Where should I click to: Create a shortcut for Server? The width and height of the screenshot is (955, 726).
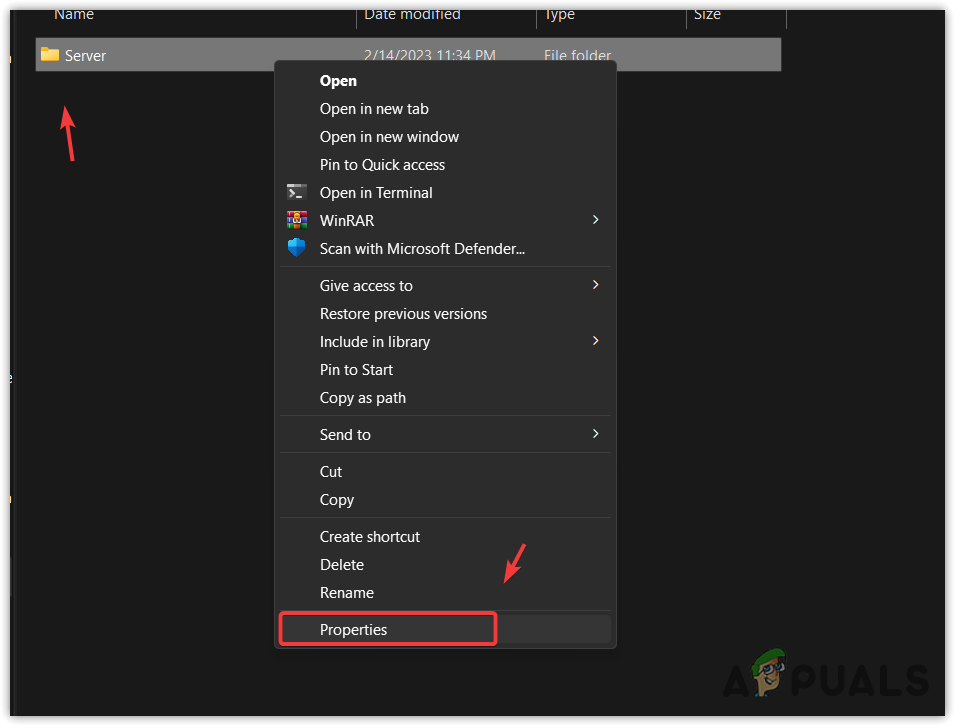(369, 536)
